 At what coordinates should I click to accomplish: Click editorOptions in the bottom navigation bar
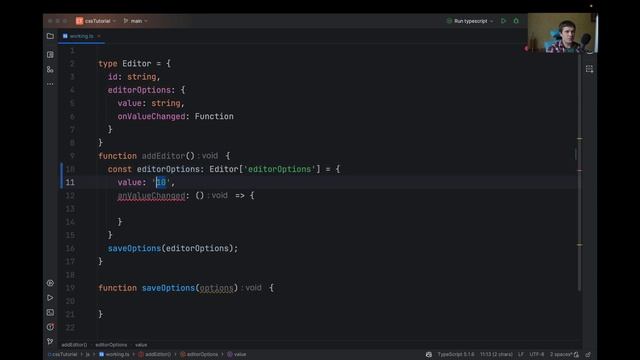(x=199, y=354)
